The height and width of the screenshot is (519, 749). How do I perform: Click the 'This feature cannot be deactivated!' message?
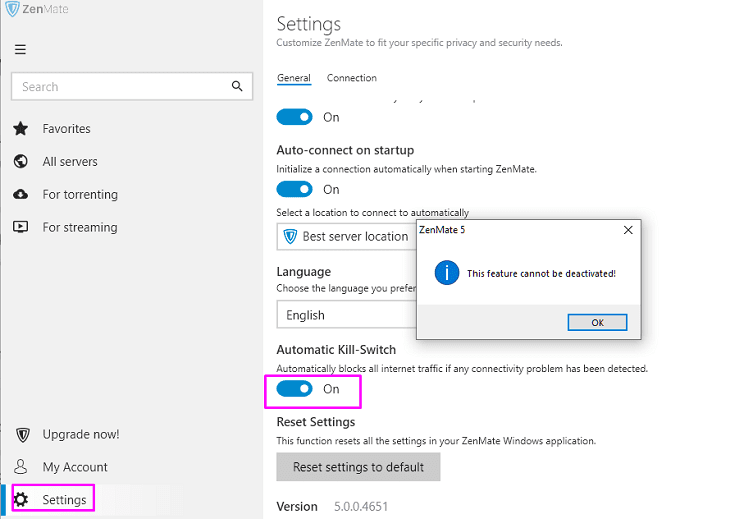click(x=541, y=274)
